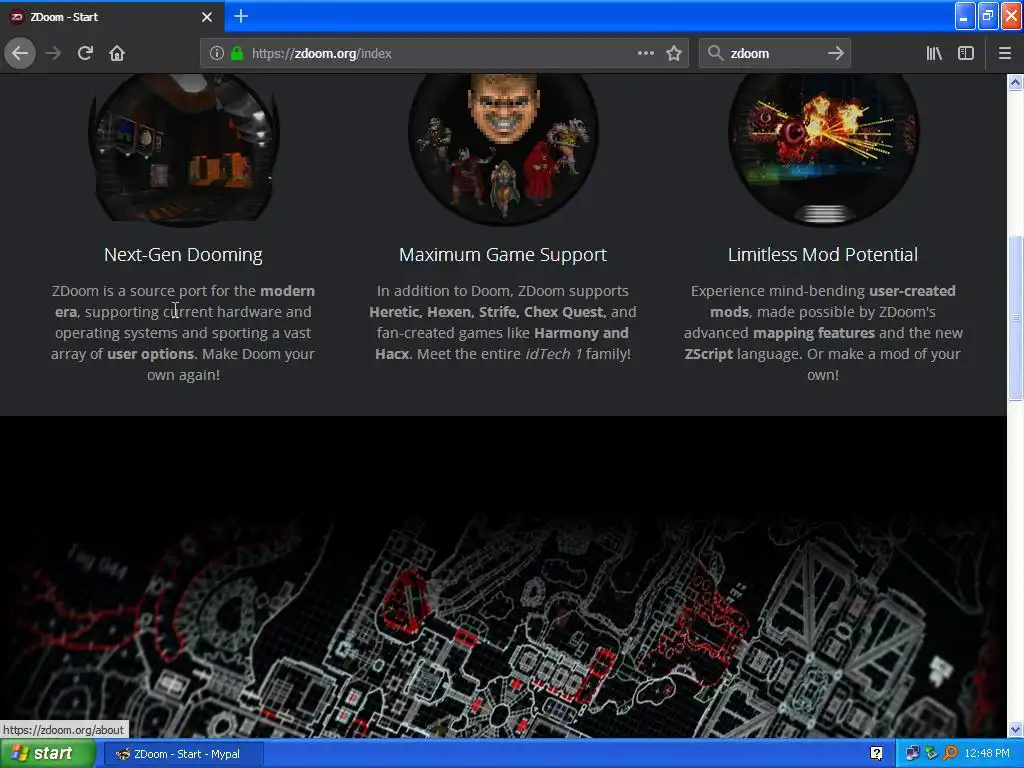
Task: Open a new tab with plus button
Action: tap(241, 16)
